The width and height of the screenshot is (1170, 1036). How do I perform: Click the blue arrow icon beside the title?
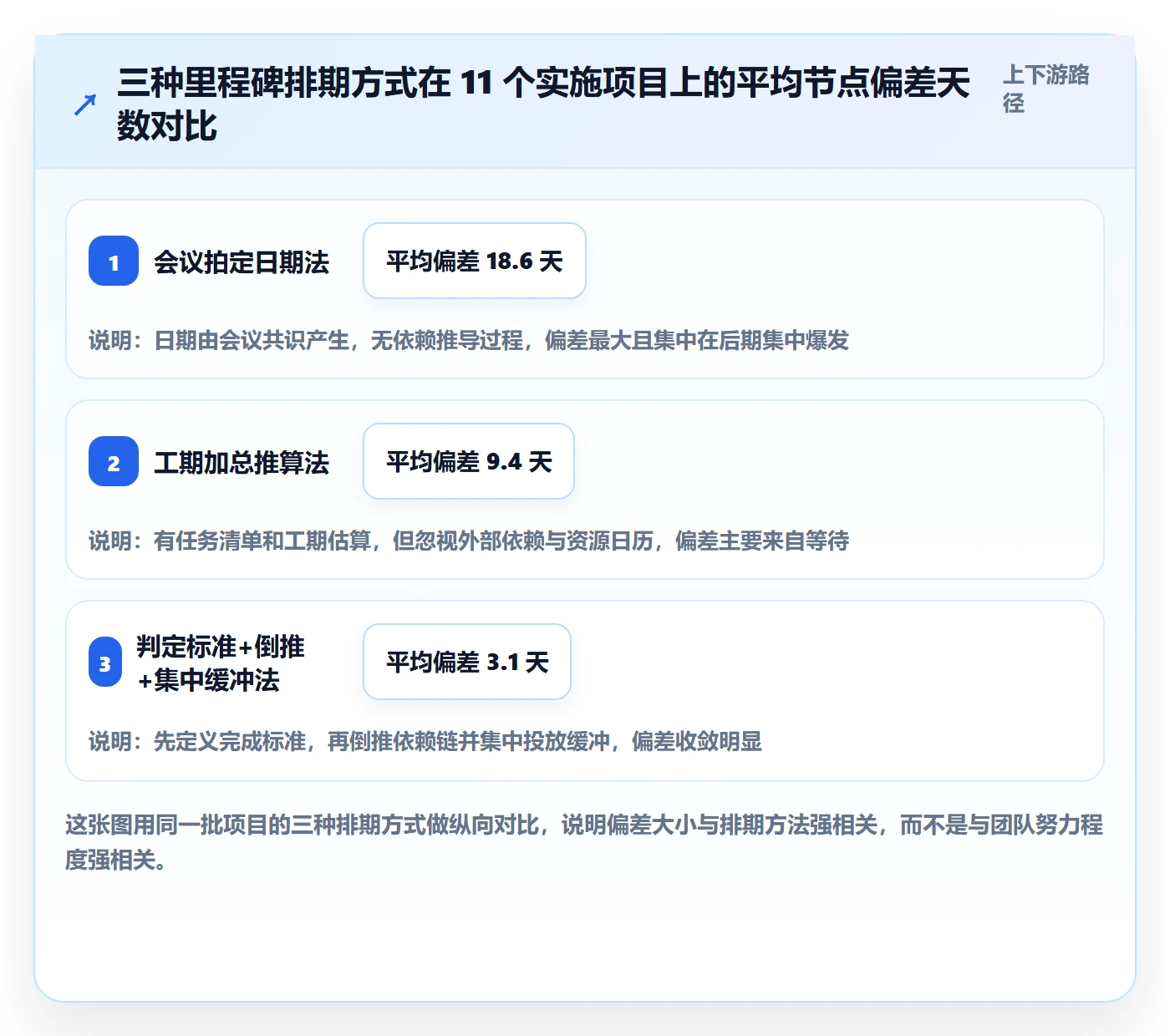(x=84, y=104)
